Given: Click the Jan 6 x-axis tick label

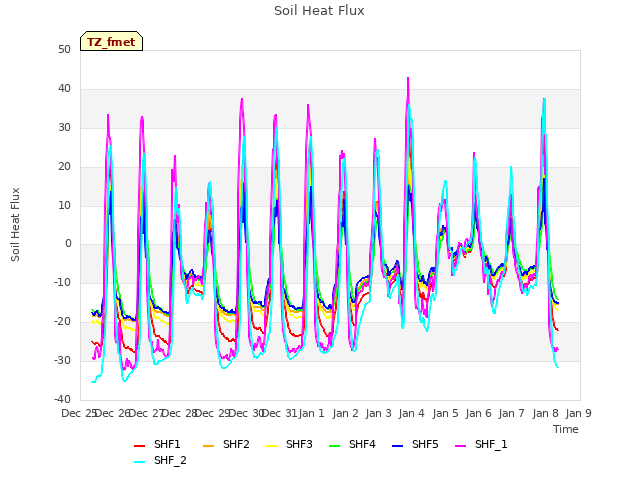Looking at the screenshot, I should tap(479, 413).
